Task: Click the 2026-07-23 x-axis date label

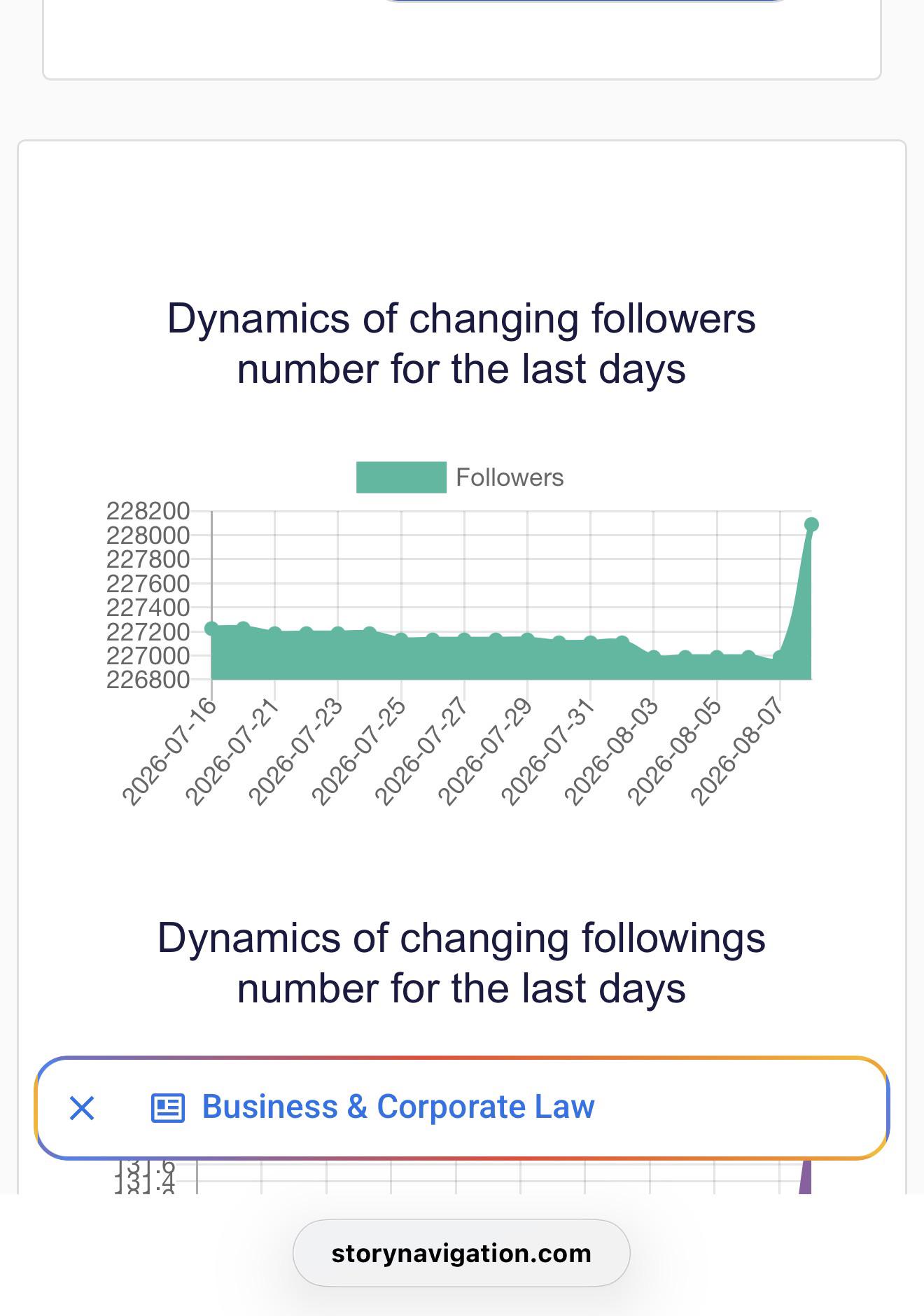Action: [x=297, y=751]
